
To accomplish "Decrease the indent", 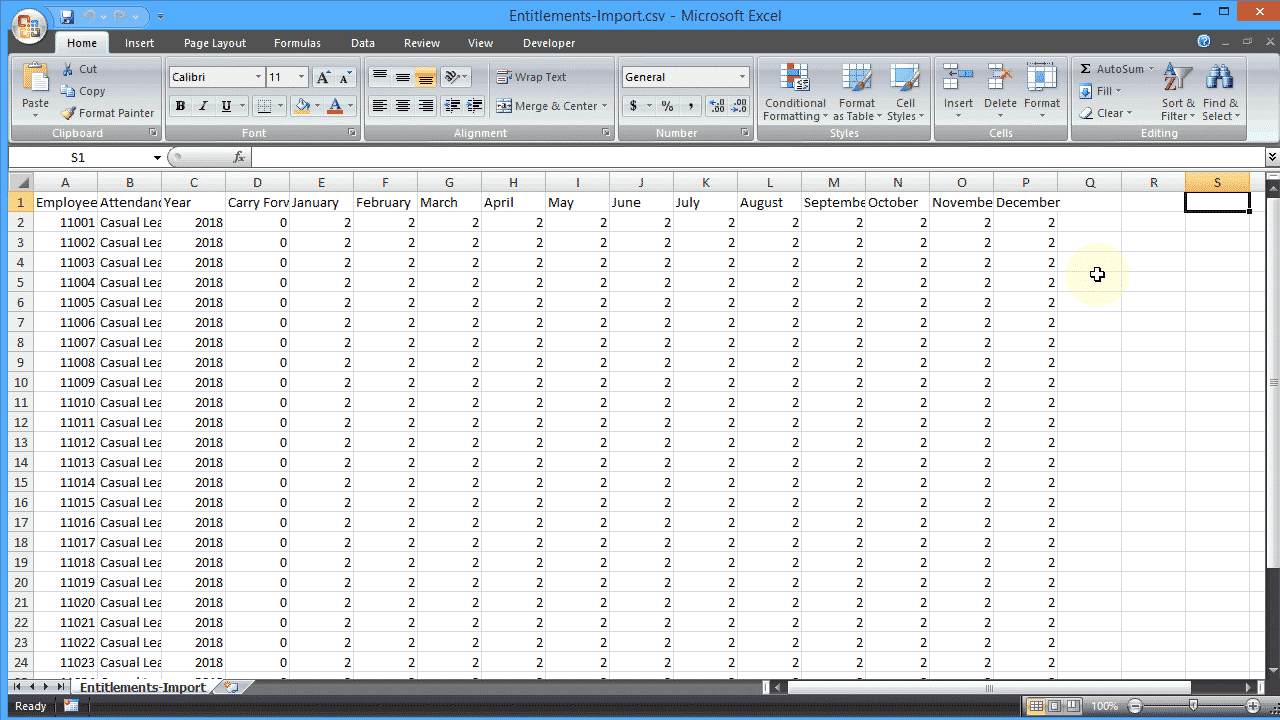I will pyautogui.click(x=452, y=106).
